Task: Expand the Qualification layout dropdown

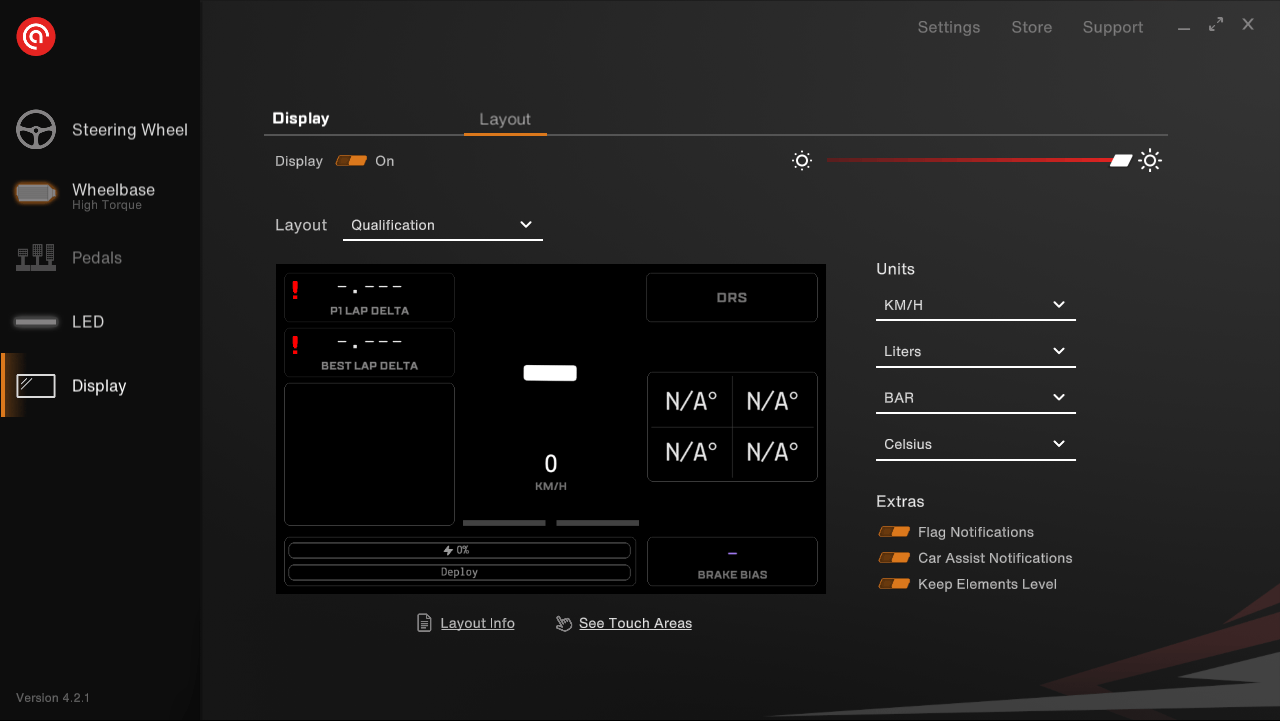Action: [x=442, y=225]
